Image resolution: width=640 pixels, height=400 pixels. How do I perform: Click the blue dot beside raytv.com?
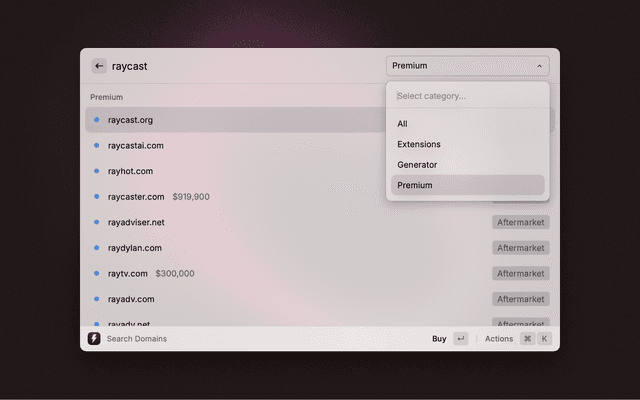97,273
